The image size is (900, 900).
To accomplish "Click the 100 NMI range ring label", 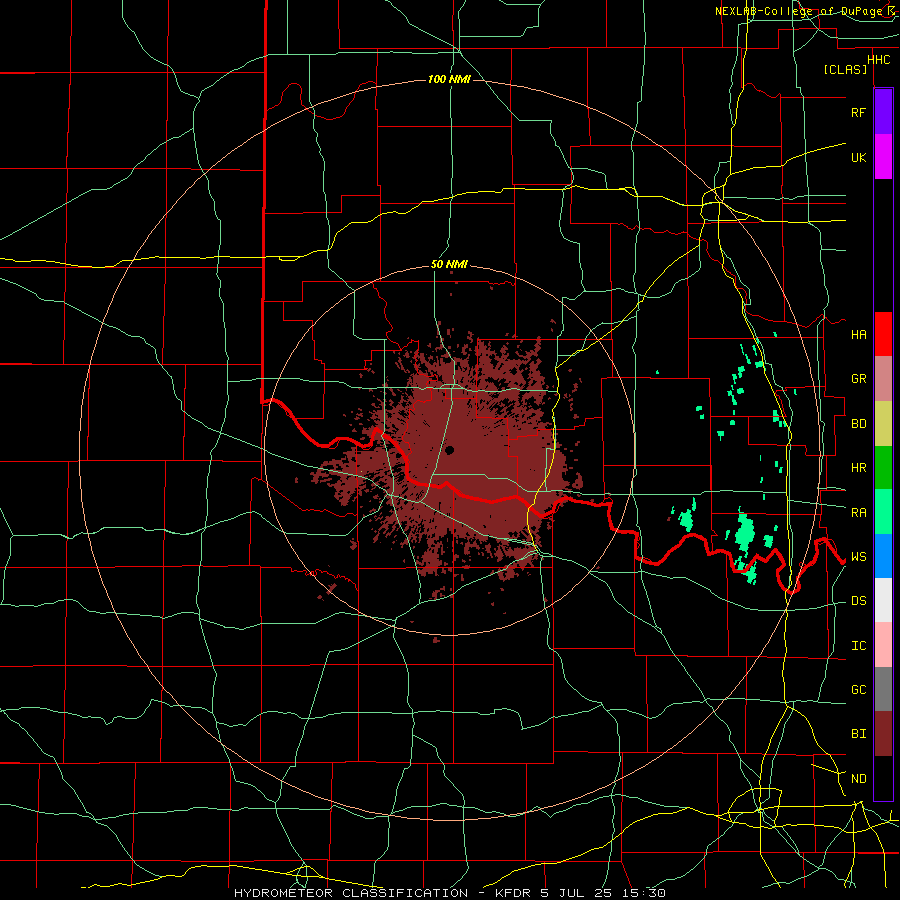I will 449,79.
